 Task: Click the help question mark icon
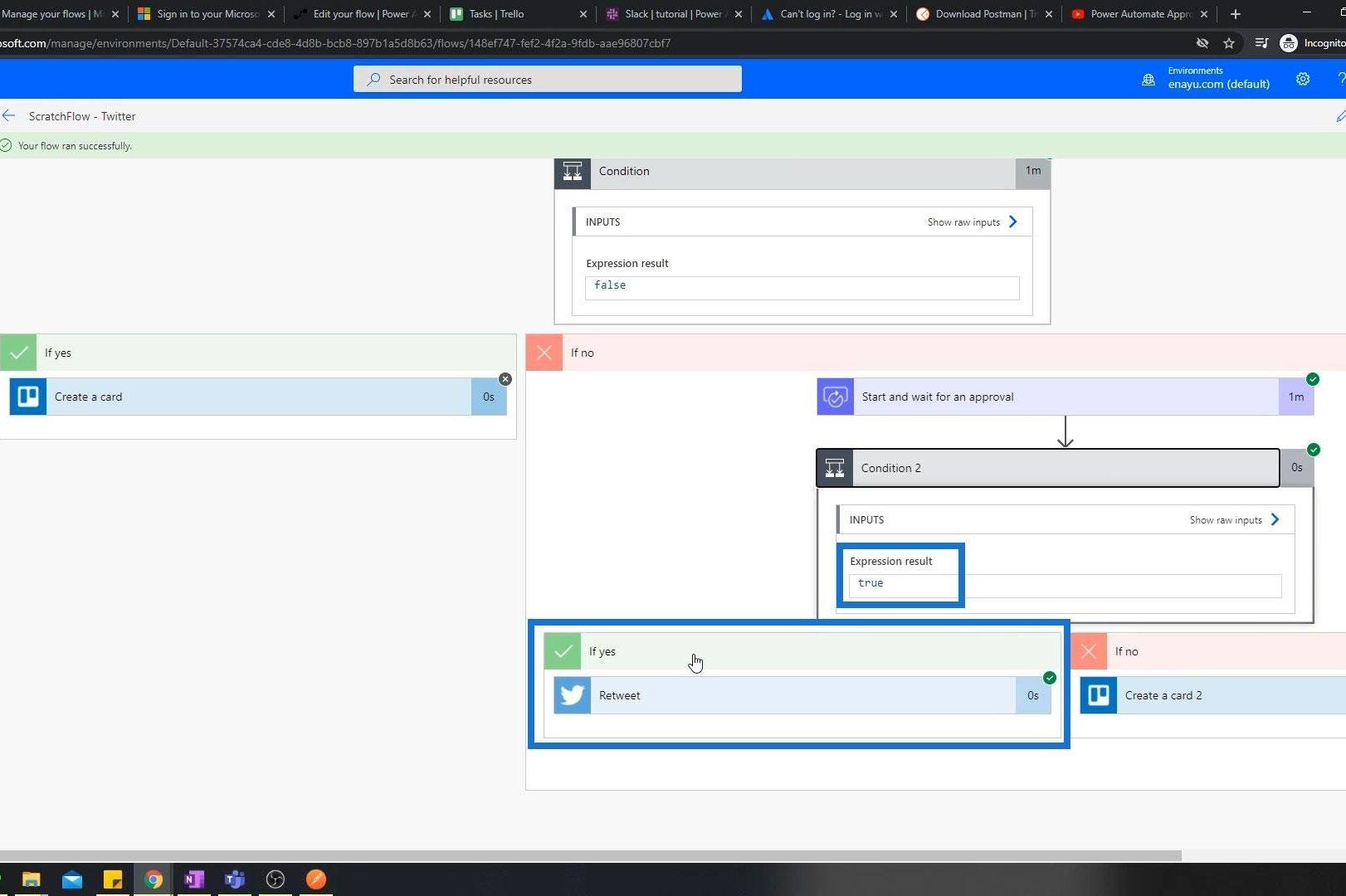coord(1341,79)
